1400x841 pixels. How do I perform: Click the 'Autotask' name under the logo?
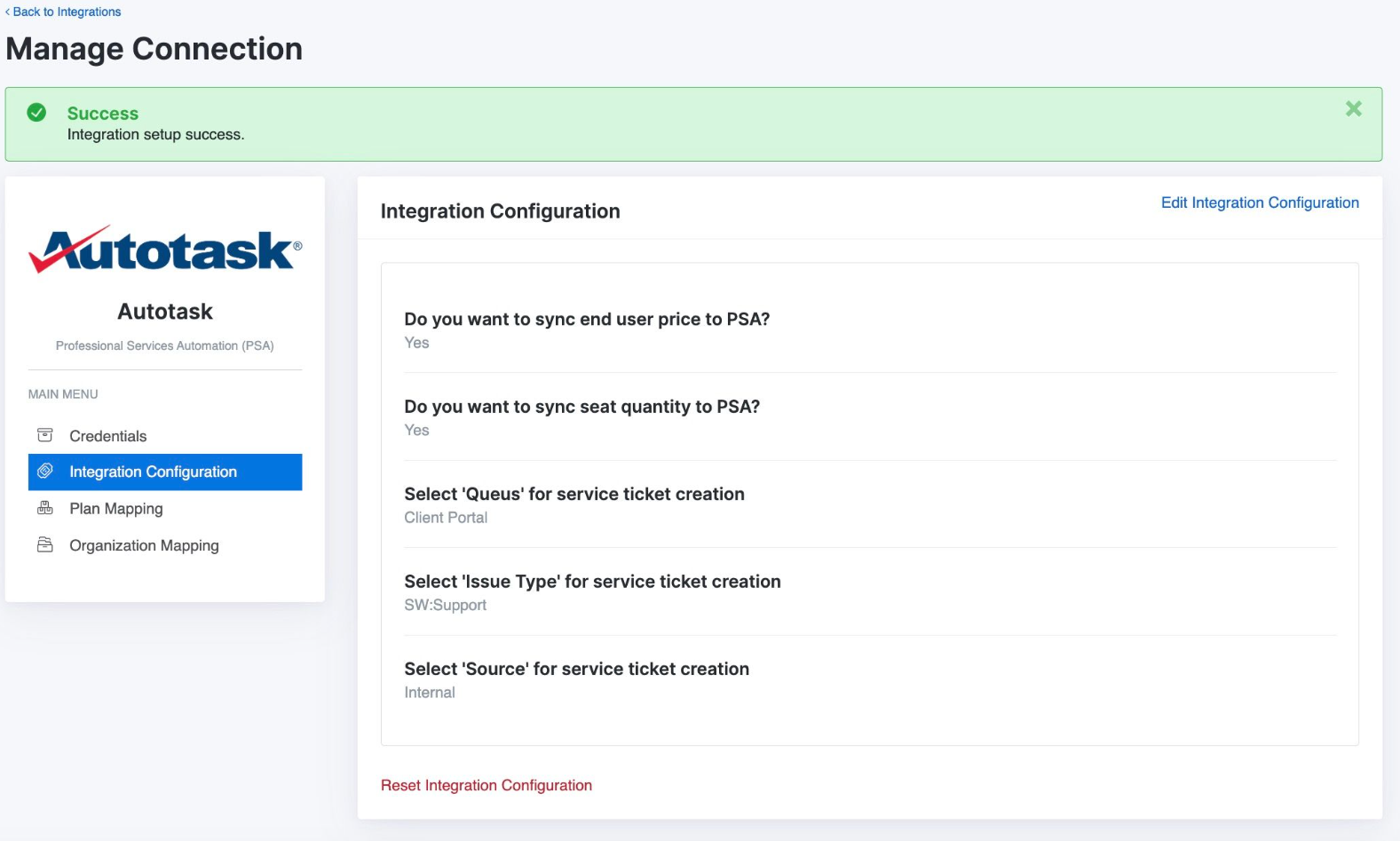point(165,312)
